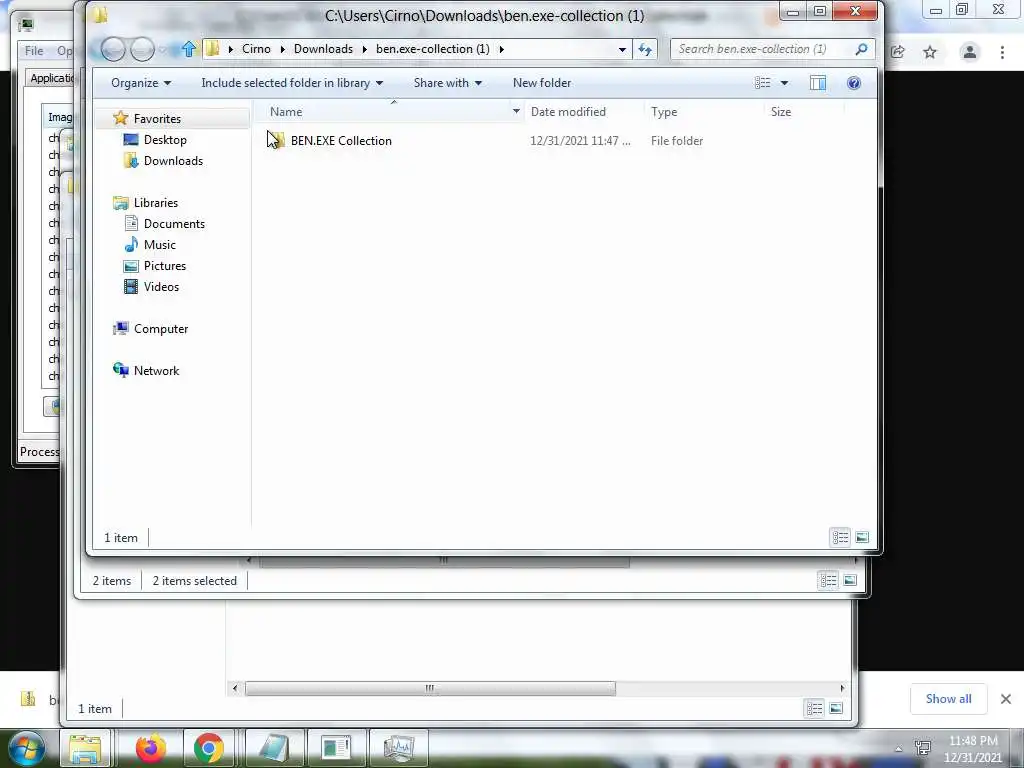Screen dimensions: 1024x768
Task: Open Task Manager taskbar icon
Action: click(x=399, y=748)
